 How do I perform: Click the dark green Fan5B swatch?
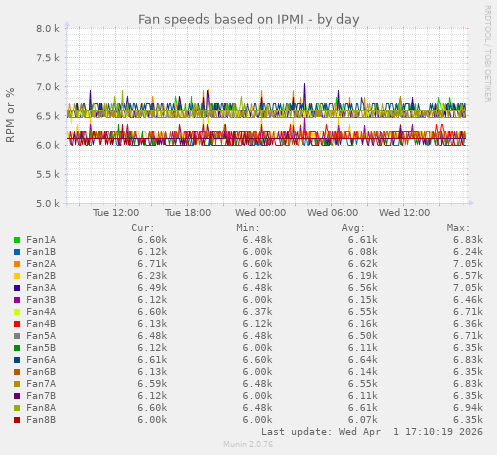pos(17,348)
